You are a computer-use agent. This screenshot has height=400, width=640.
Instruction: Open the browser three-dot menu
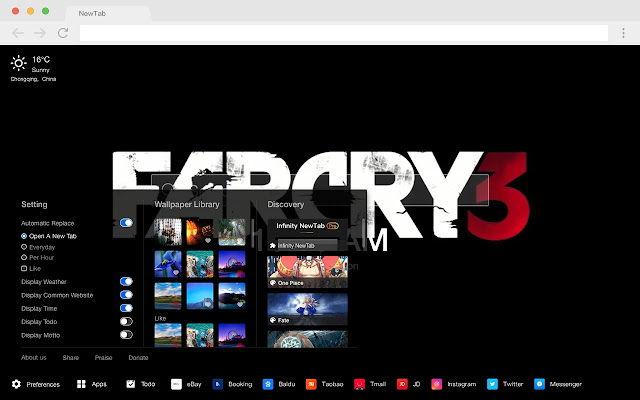[623, 33]
